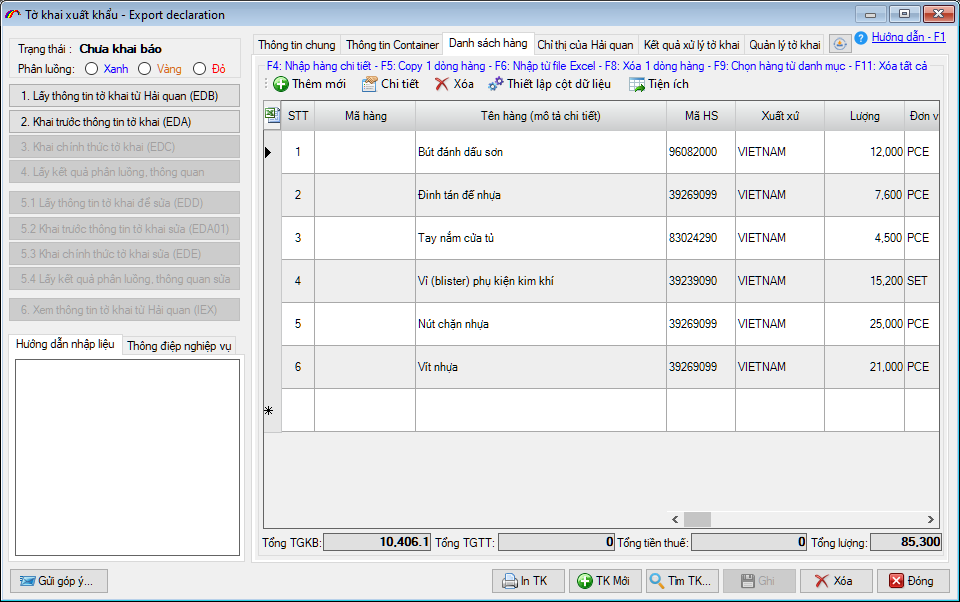Select the Đỏ radio button

[x=200, y=69]
